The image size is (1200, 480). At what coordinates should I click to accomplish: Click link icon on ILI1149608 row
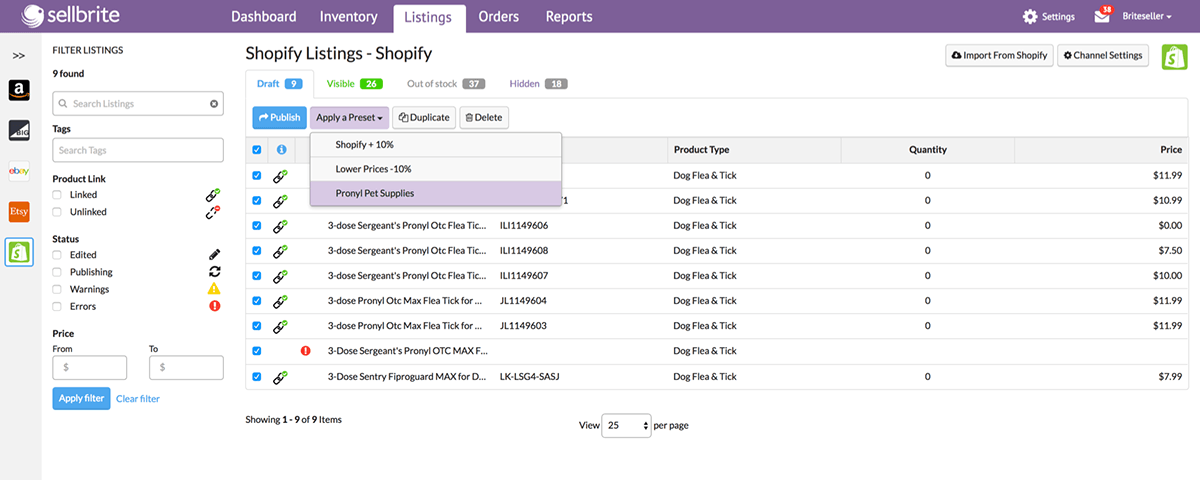(281, 251)
